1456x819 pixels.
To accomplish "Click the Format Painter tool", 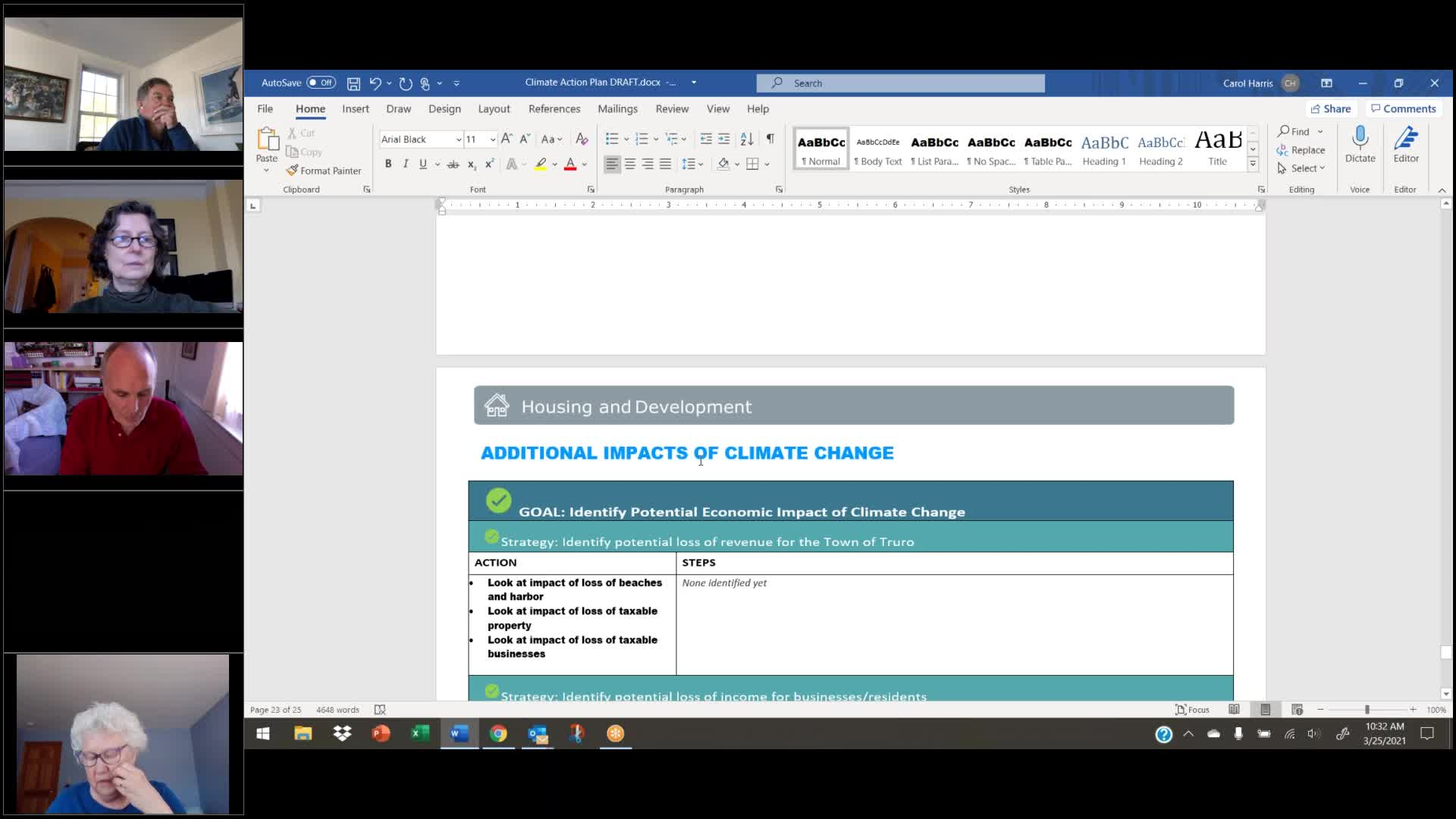I will click(324, 171).
